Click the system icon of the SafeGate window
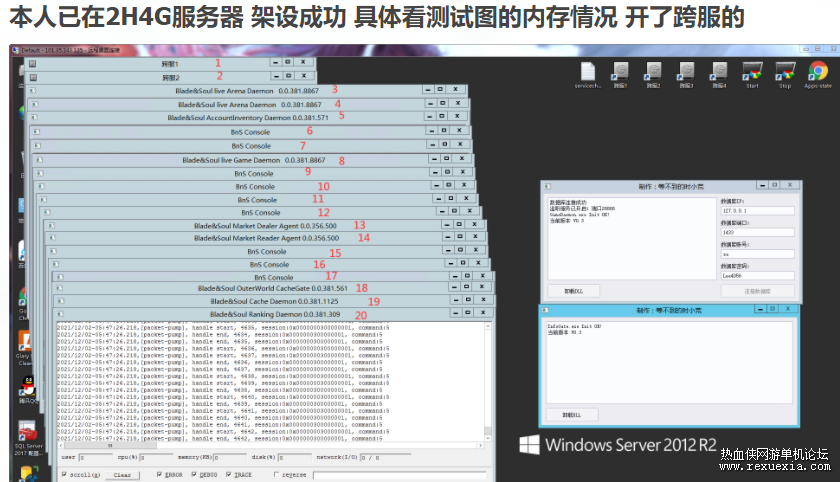 coord(545,310)
